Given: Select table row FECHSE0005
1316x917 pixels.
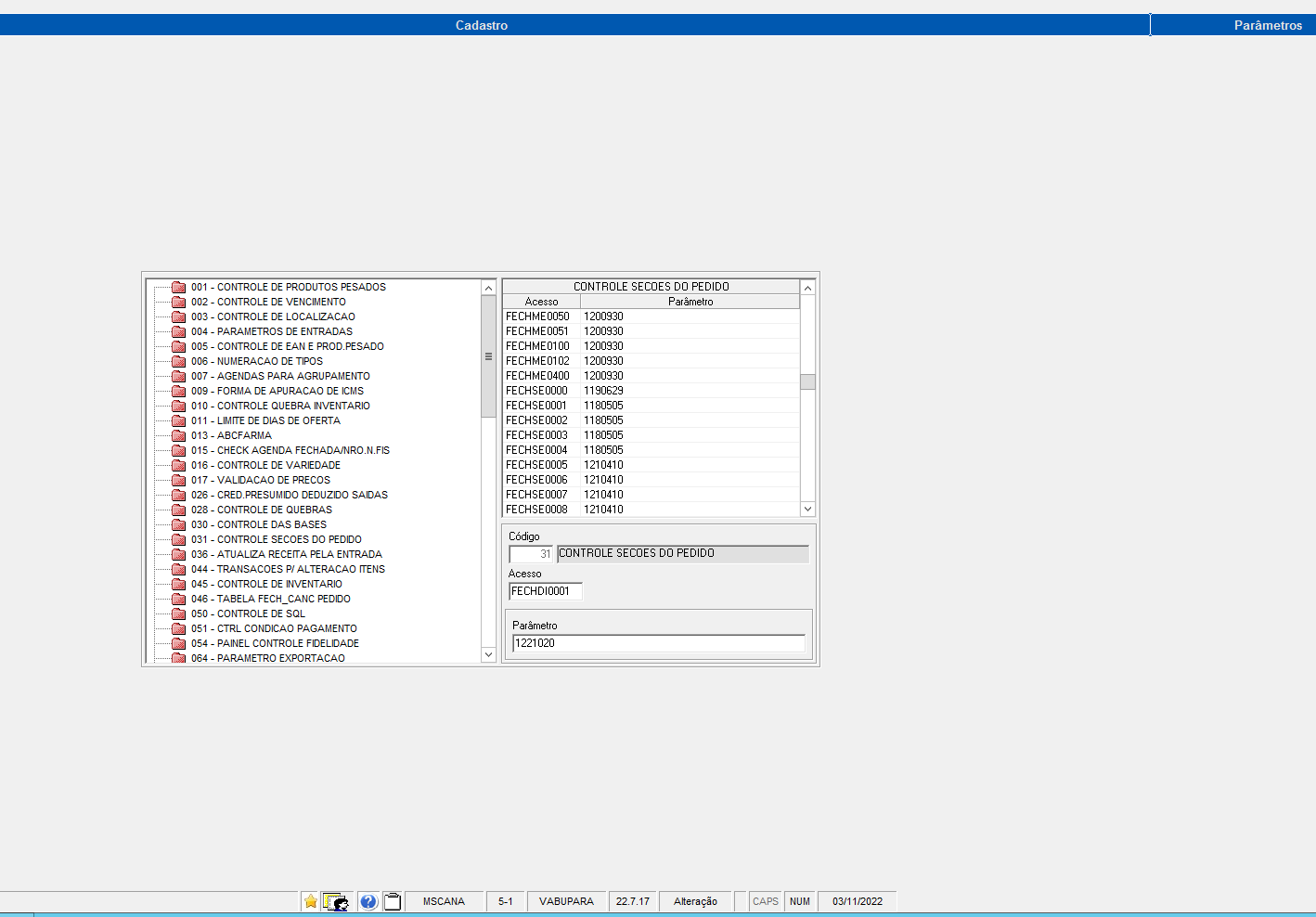Looking at the screenshot, I should (651, 465).
